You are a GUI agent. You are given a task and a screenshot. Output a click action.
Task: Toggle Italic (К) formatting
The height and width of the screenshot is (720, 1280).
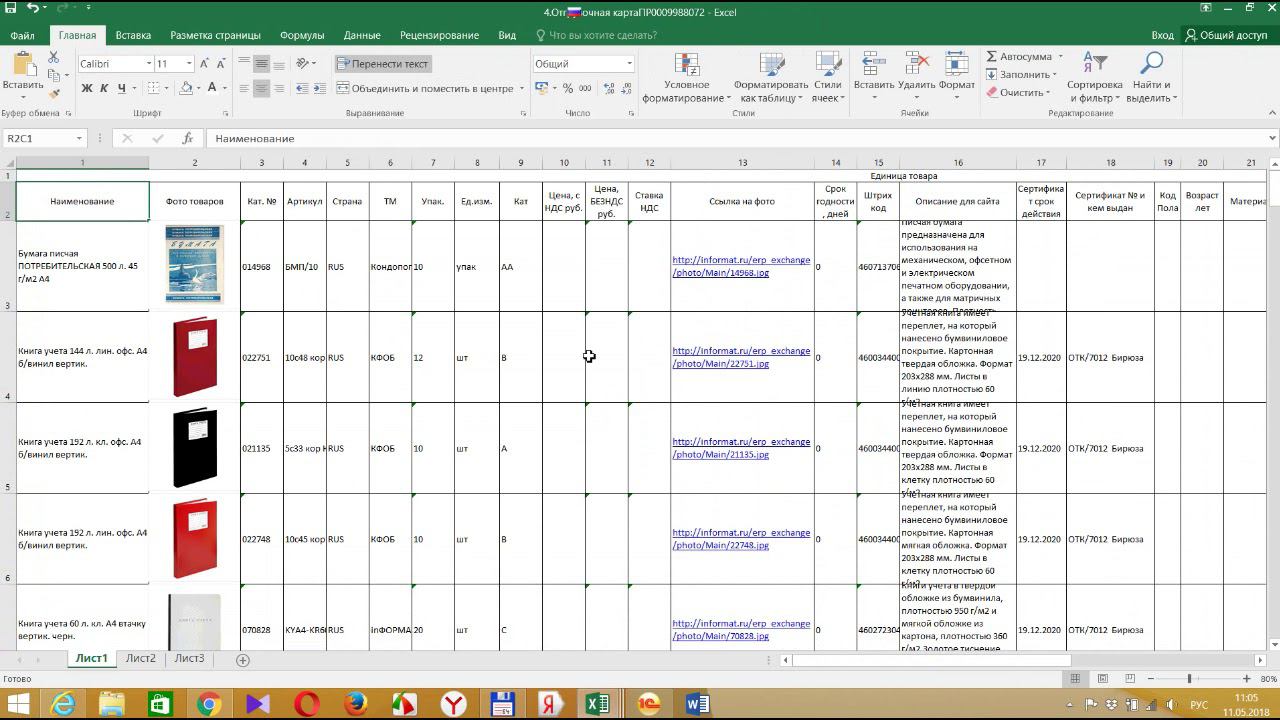(104, 88)
